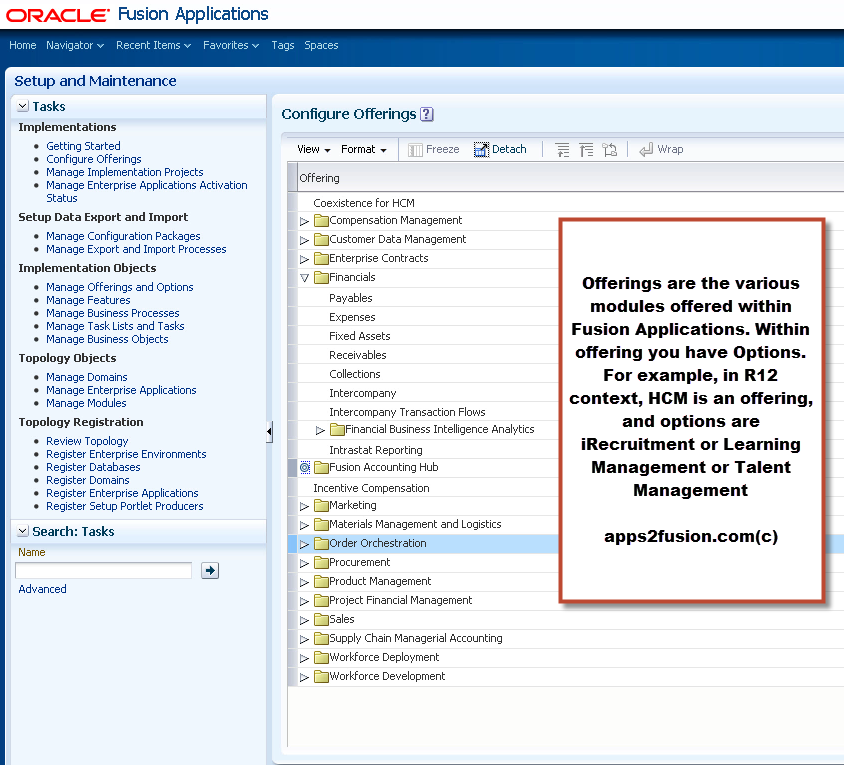The height and width of the screenshot is (765, 844).
Task: Expand the Compensation Management offering
Action: point(304,221)
